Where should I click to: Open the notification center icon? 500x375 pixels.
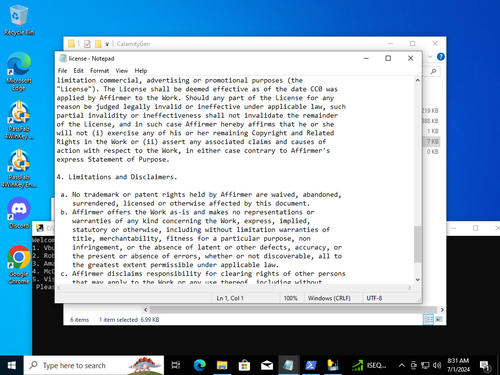pyautogui.click(x=485, y=366)
